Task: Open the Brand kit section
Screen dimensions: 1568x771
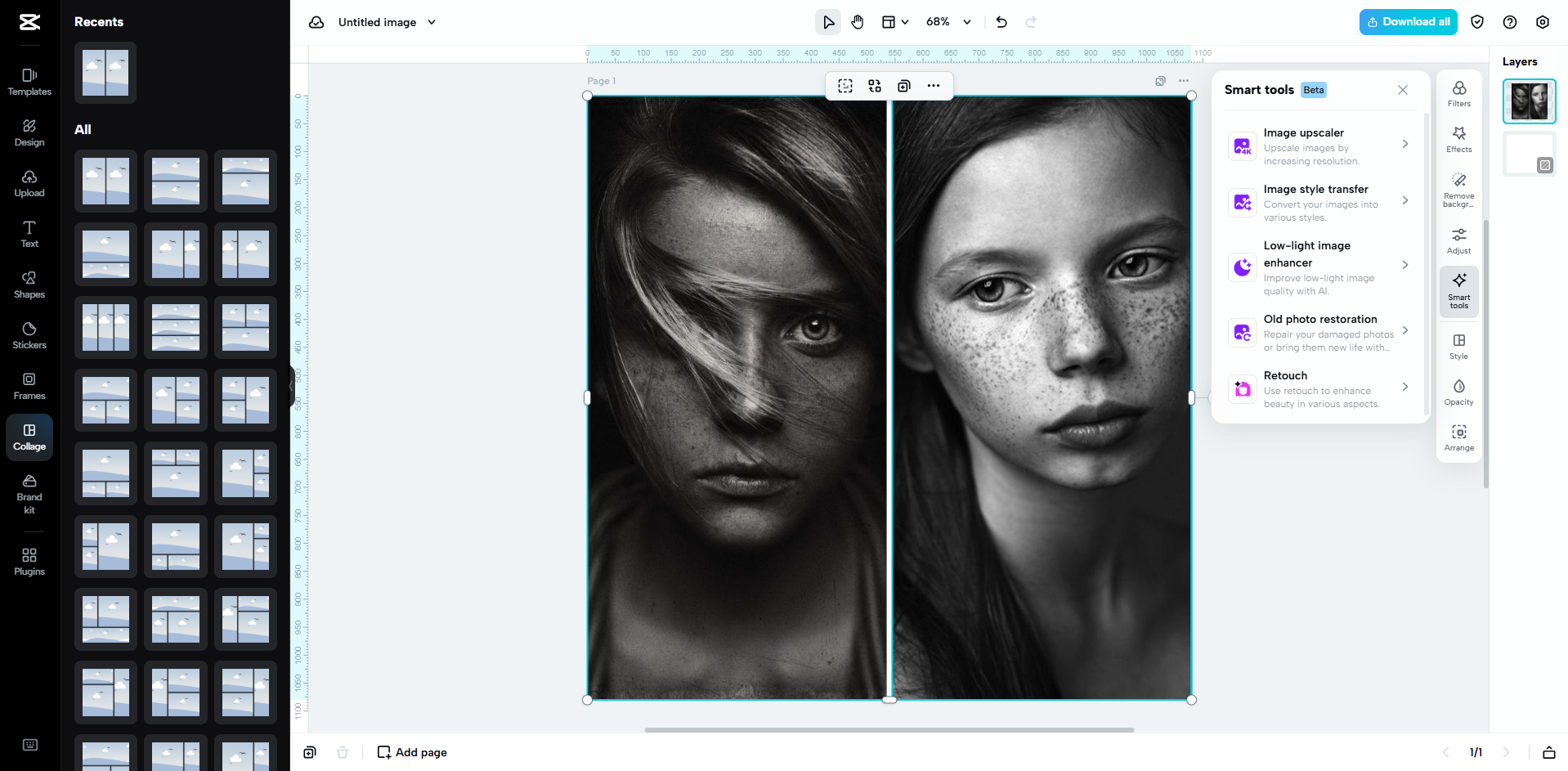Action: point(29,493)
